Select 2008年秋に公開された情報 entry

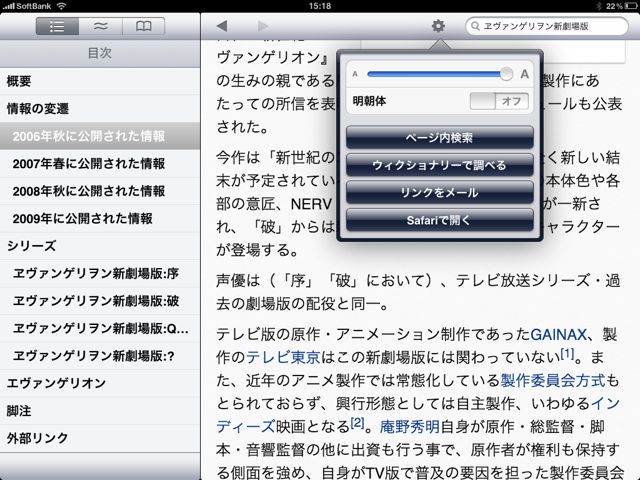coord(100,191)
